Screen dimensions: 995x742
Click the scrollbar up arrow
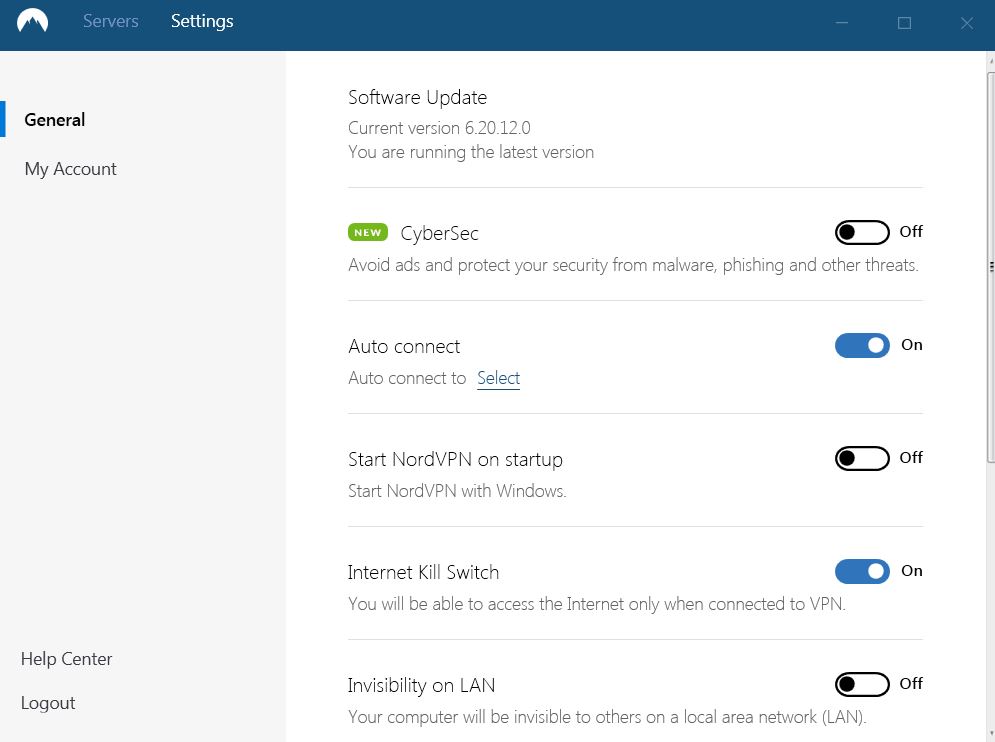[991, 62]
